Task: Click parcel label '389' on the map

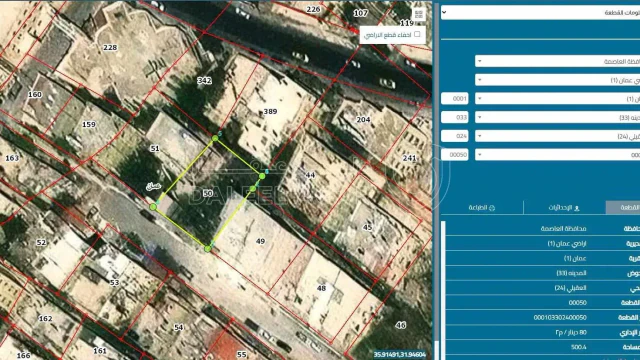Action: pos(270,111)
